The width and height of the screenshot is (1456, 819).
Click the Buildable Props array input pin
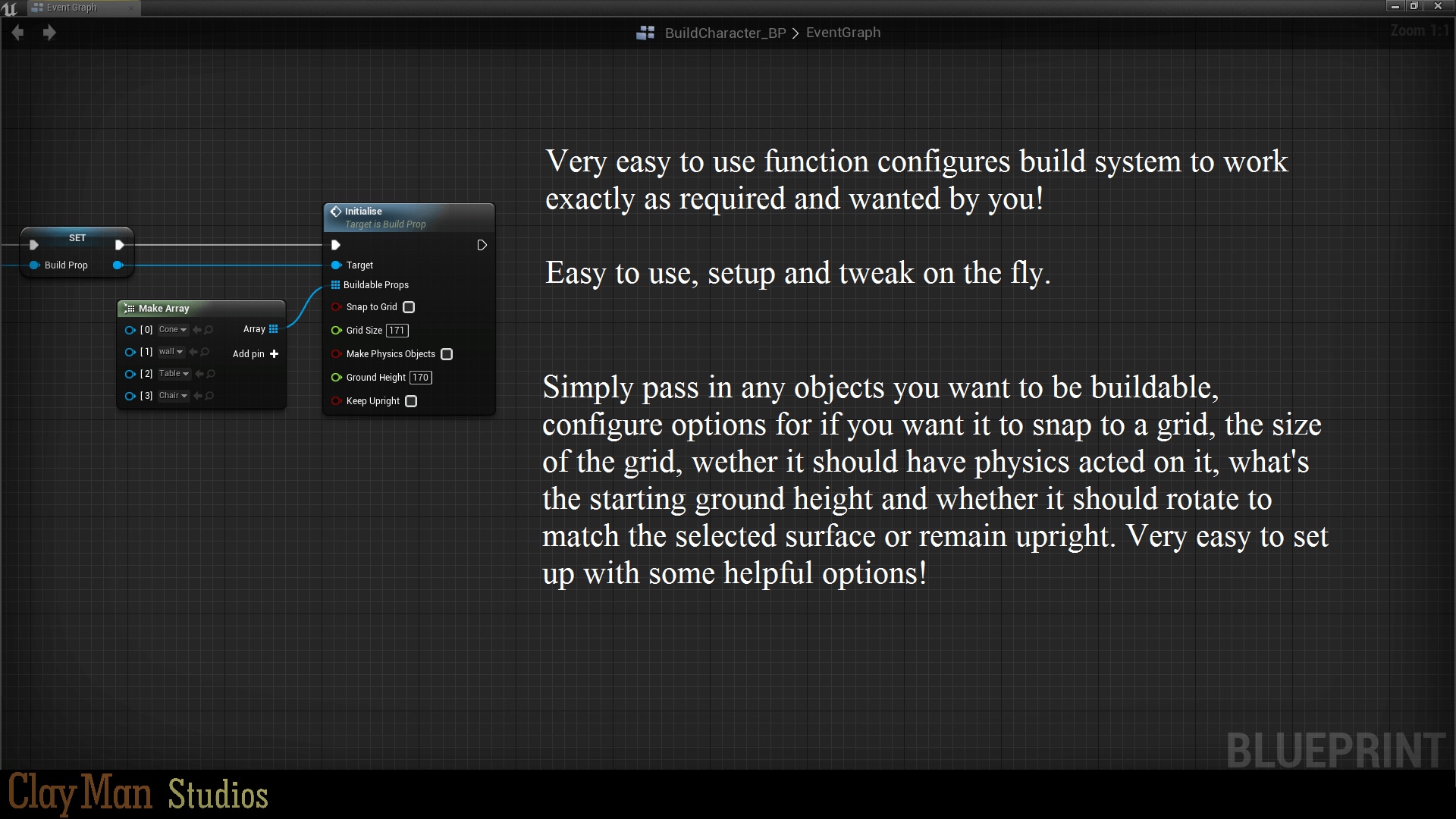click(335, 285)
